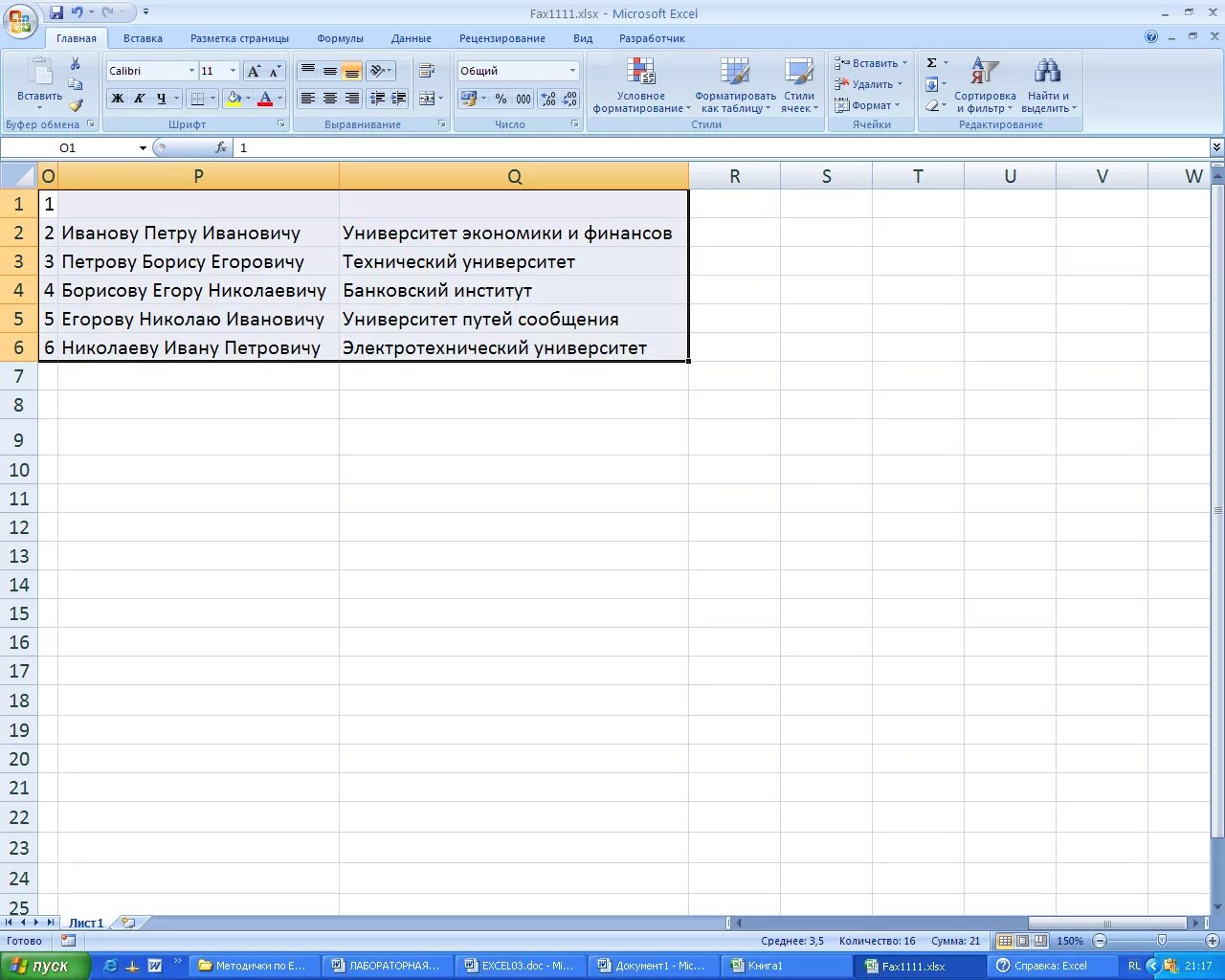
Task: Toggle bold Ж formatting
Action: click(x=118, y=98)
